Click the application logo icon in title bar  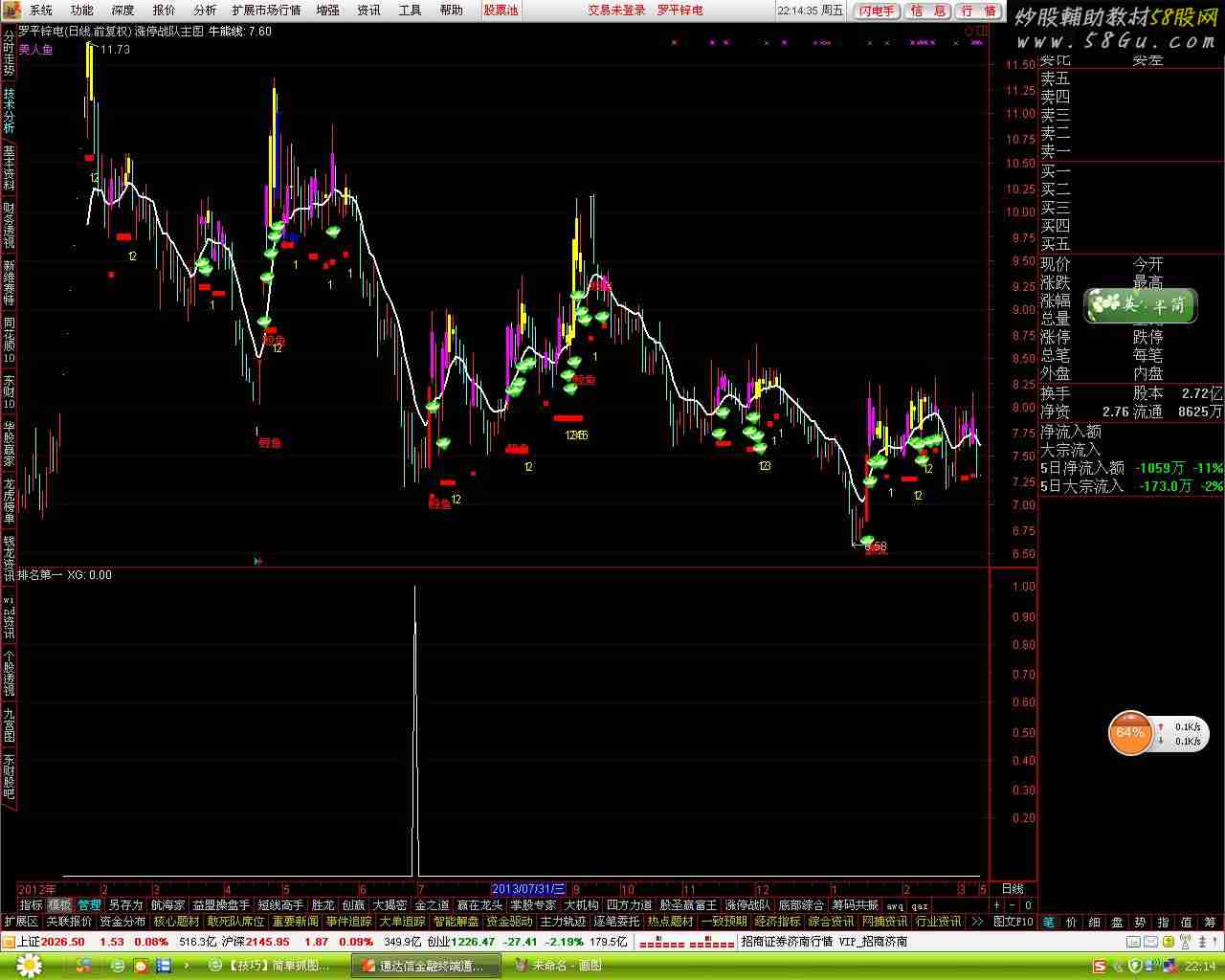tap(10, 11)
